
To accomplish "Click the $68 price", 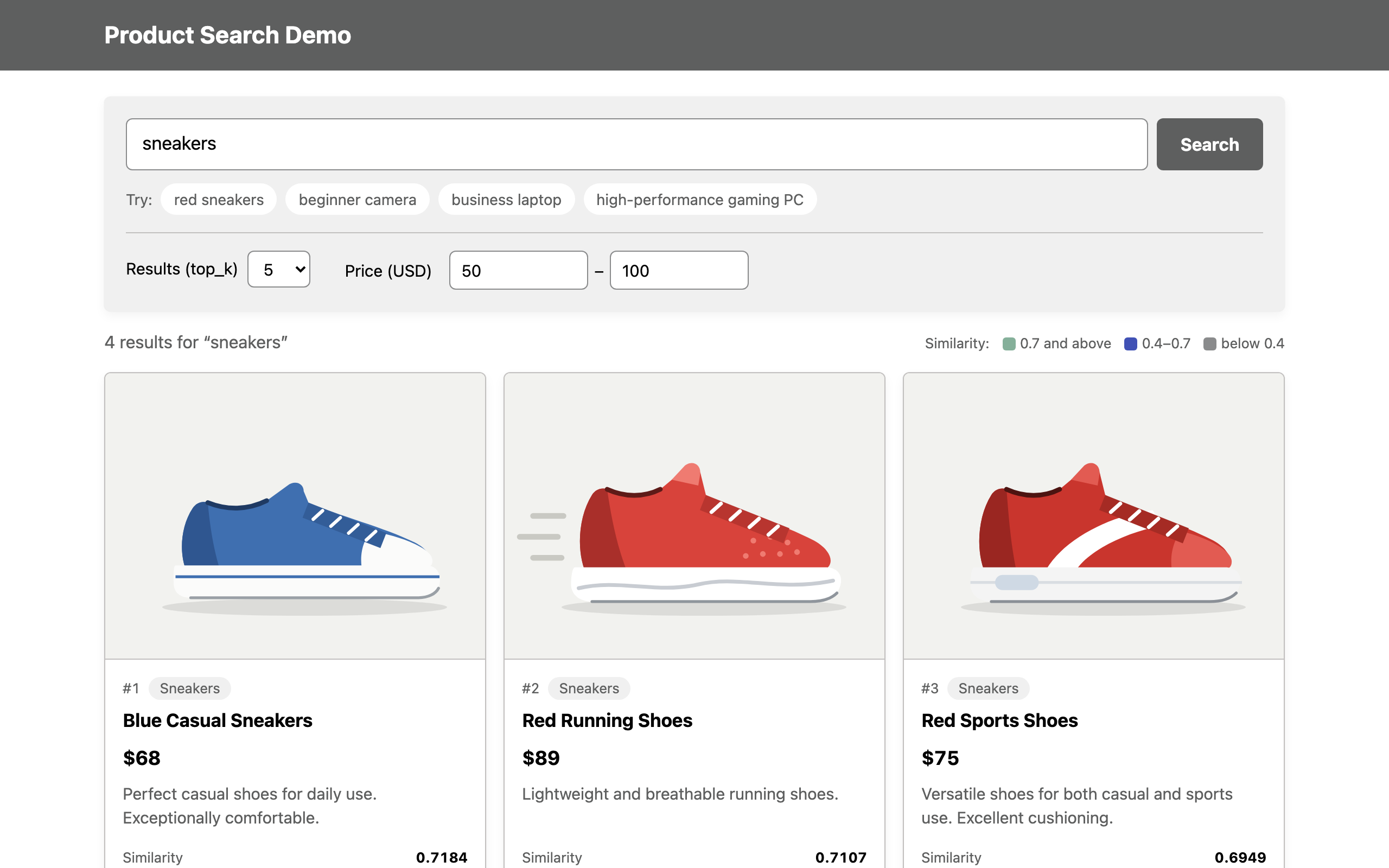I will click(142, 758).
